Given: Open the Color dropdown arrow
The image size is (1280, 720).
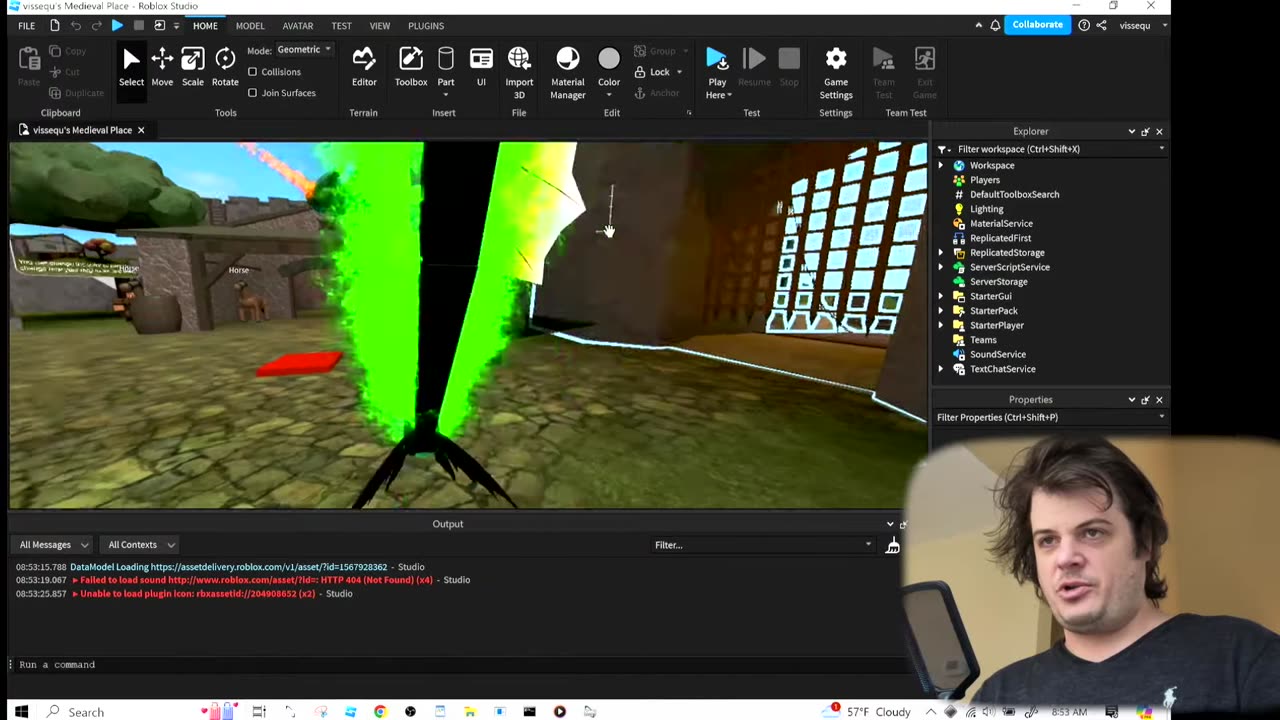Looking at the screenshot, I should coord(609,95).
